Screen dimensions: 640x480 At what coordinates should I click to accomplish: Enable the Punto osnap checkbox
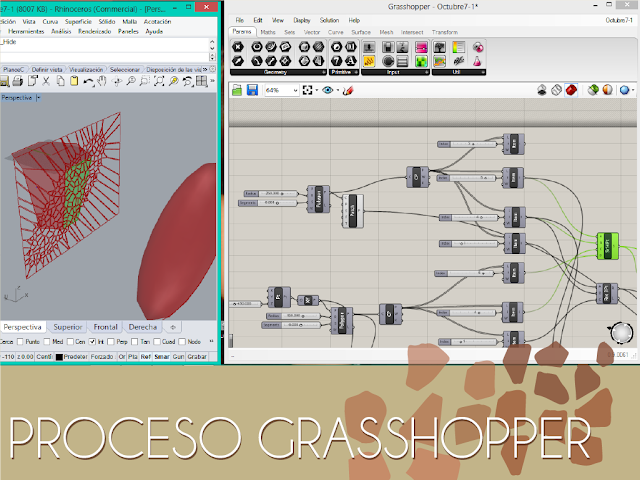click(20, 342)
